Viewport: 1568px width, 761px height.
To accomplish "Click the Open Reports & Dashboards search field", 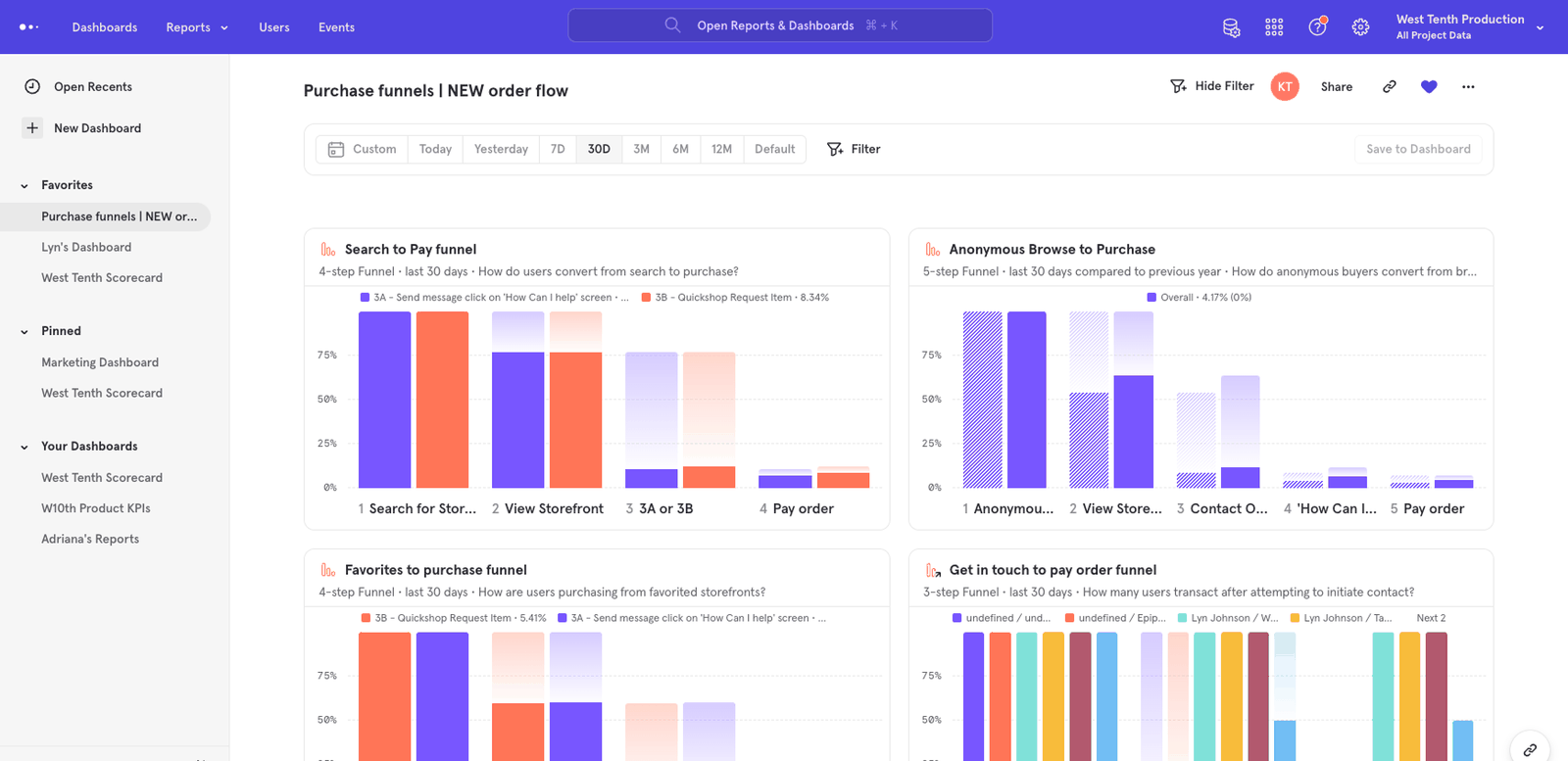I will (780, 25).
